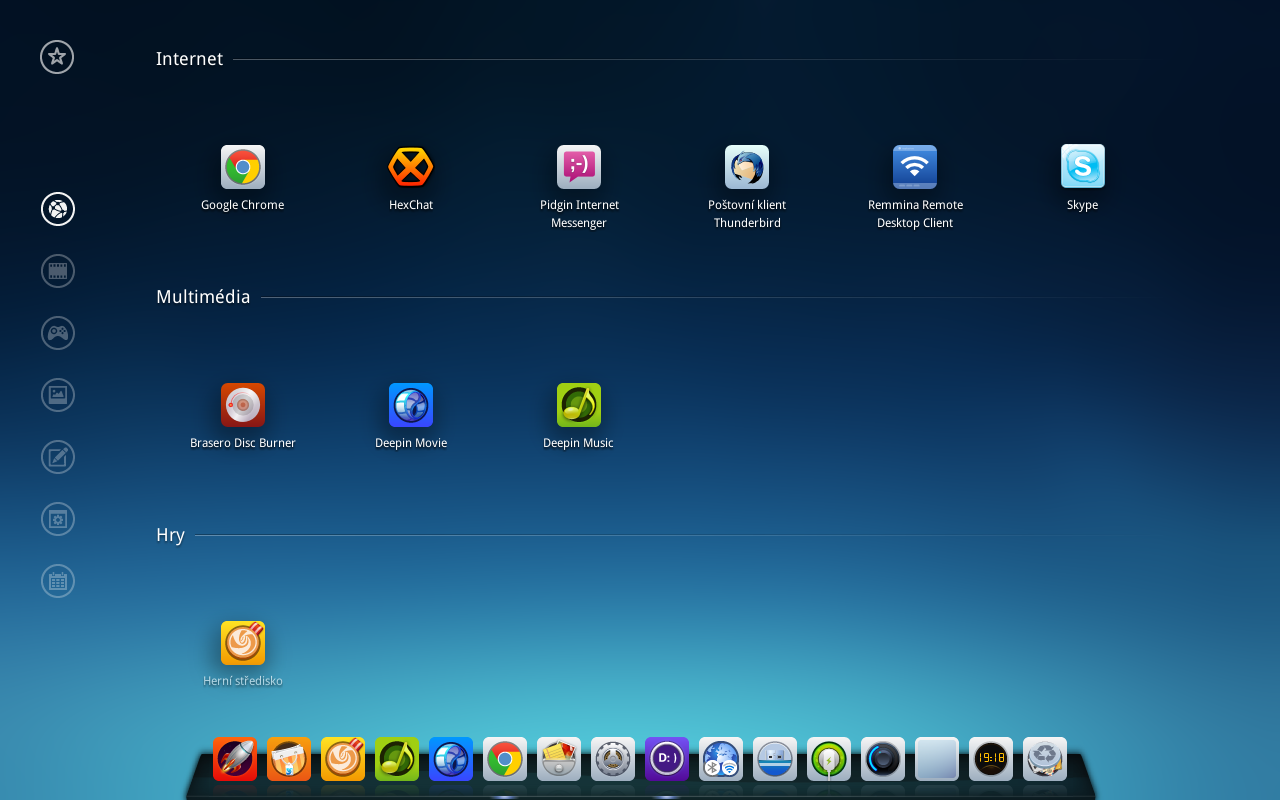The width and height of the screenshot is (1280, 800).
Task: Start Deepin Music
Action: click(578, 404)
